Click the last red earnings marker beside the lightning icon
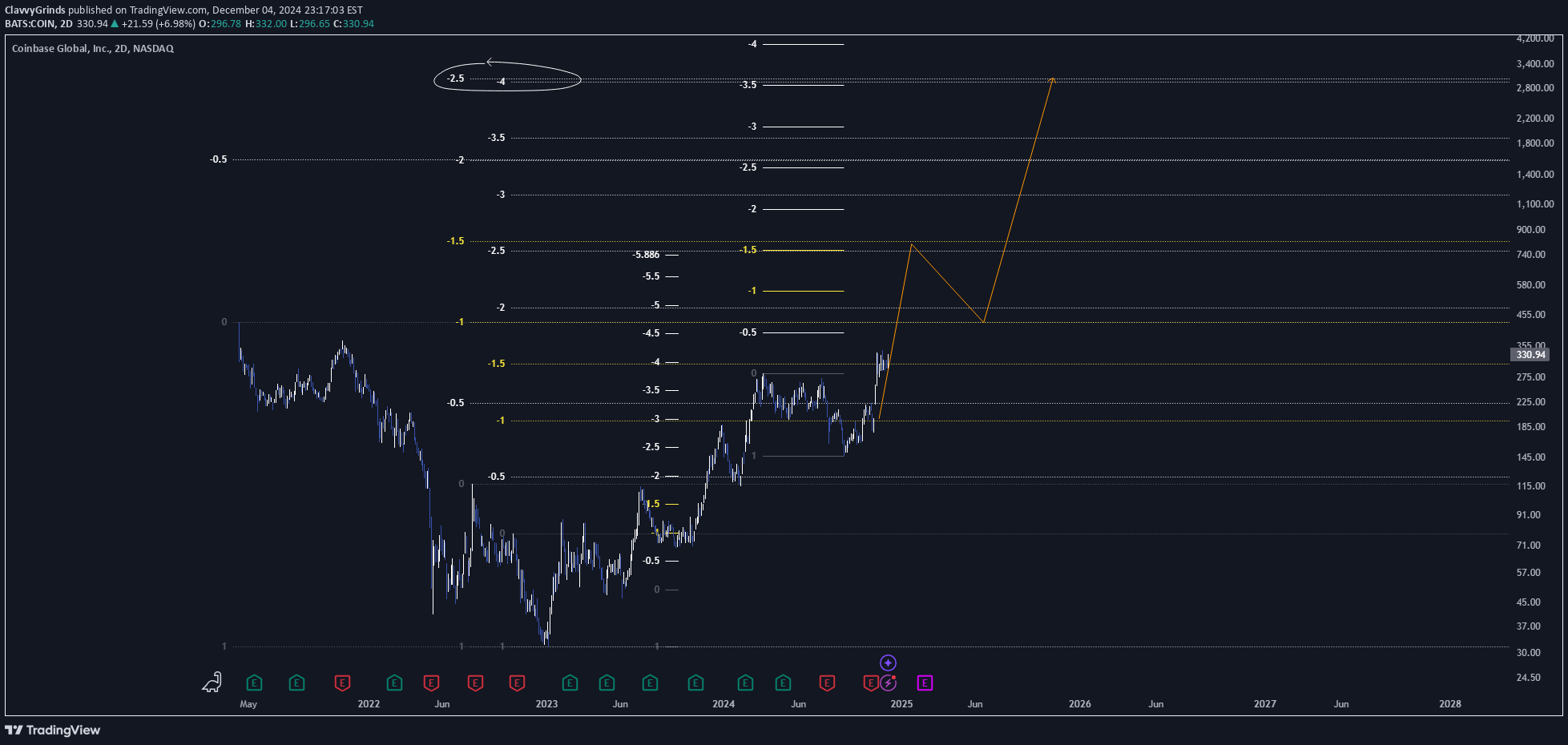The image size is (1568, 745). pyautogui.click(x=870, y=683)
